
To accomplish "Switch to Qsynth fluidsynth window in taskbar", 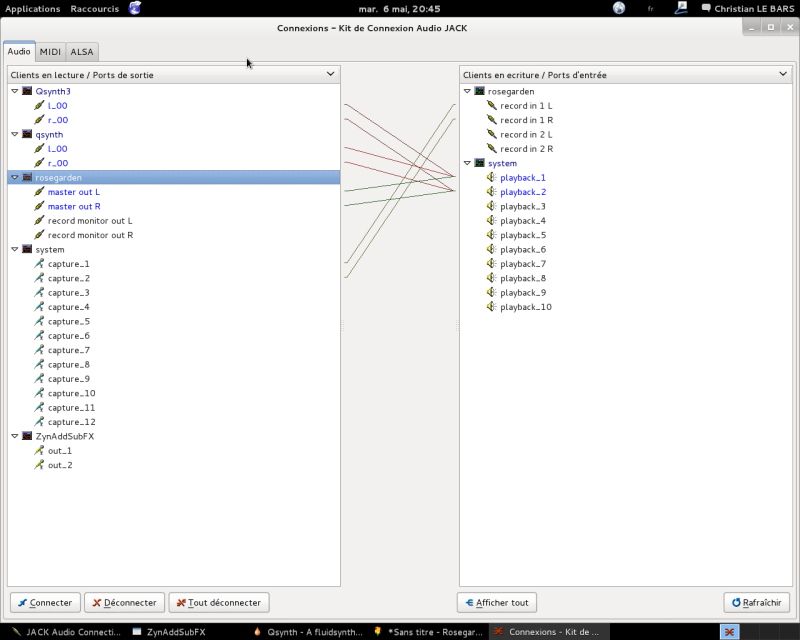I will (x=308, y=632).
